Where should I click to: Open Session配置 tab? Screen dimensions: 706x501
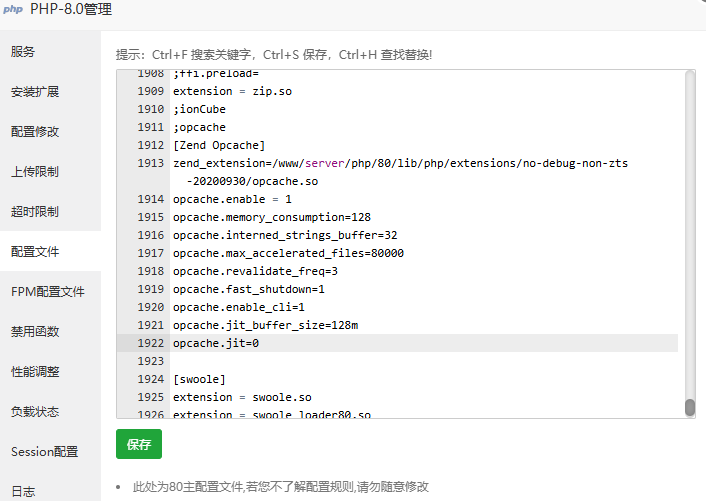[x=45, y=451]
